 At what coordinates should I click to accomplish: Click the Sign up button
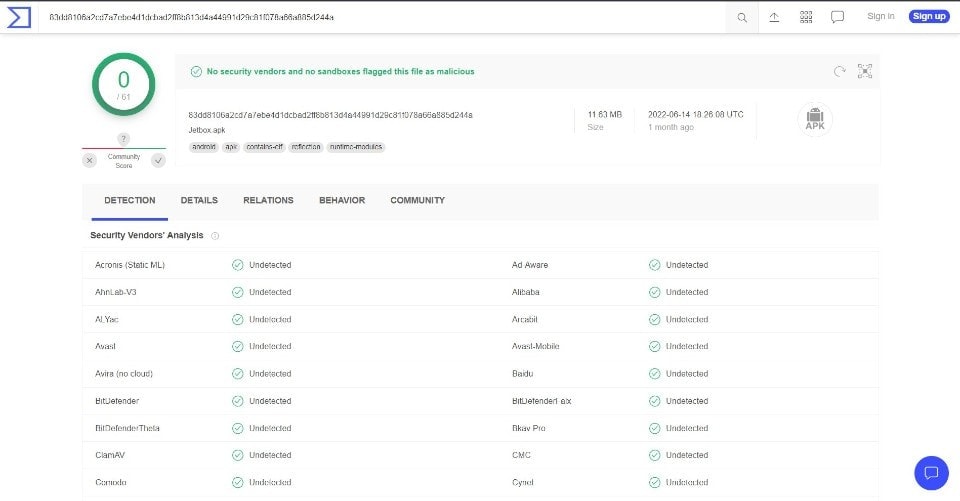[x=929, y=17]
